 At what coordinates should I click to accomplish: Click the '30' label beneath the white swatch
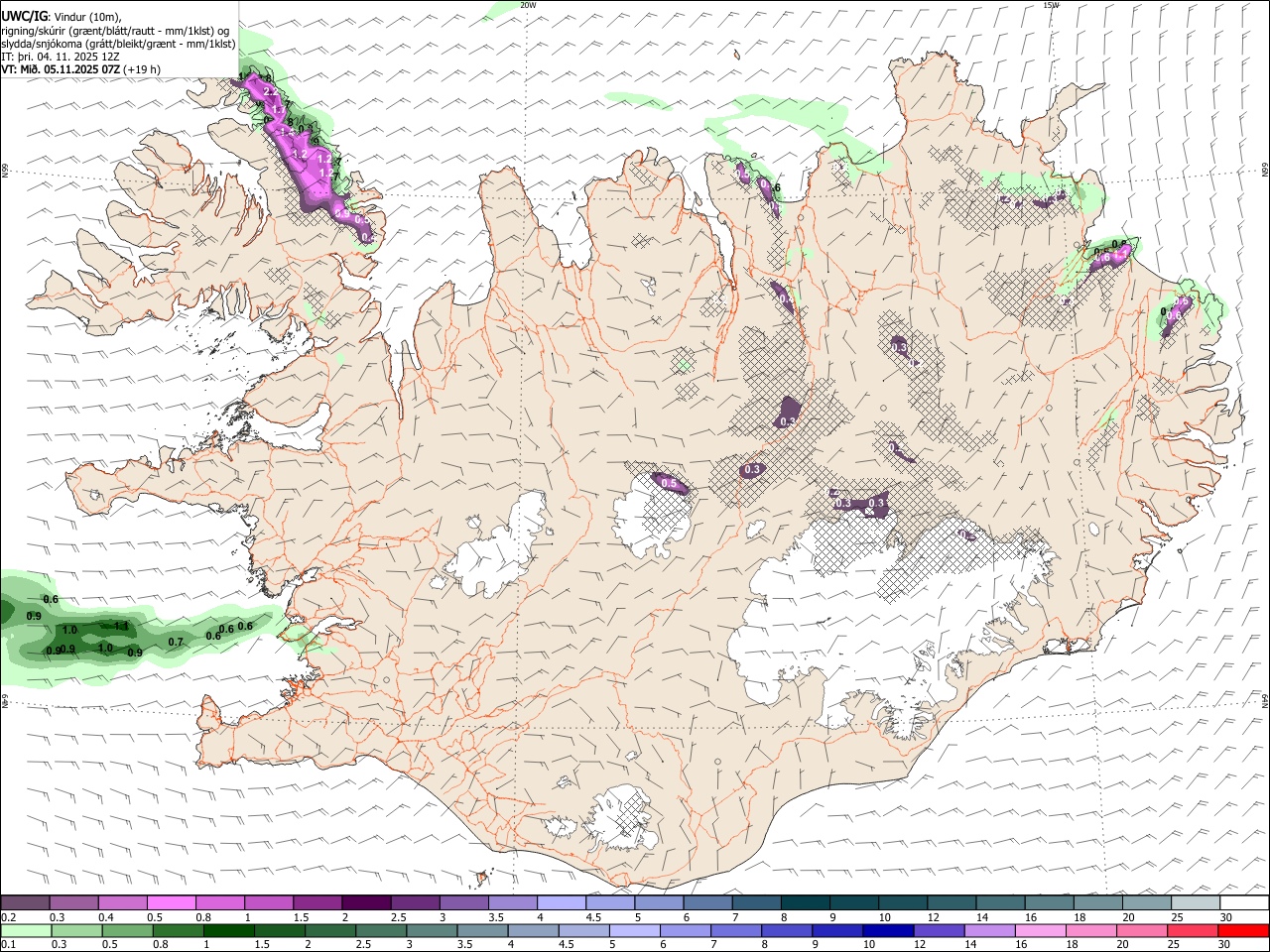pyautogui.click(x=1226, y=917)
